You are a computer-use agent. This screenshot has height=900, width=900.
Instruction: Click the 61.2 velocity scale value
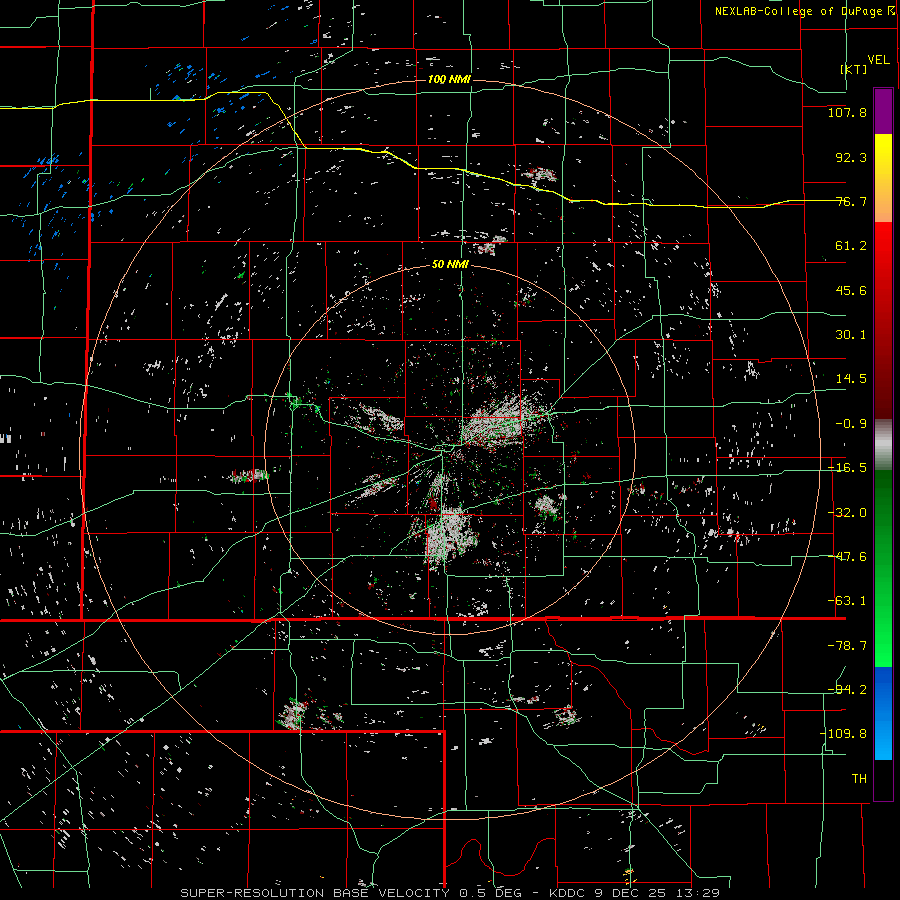click(x=851, y=246)
